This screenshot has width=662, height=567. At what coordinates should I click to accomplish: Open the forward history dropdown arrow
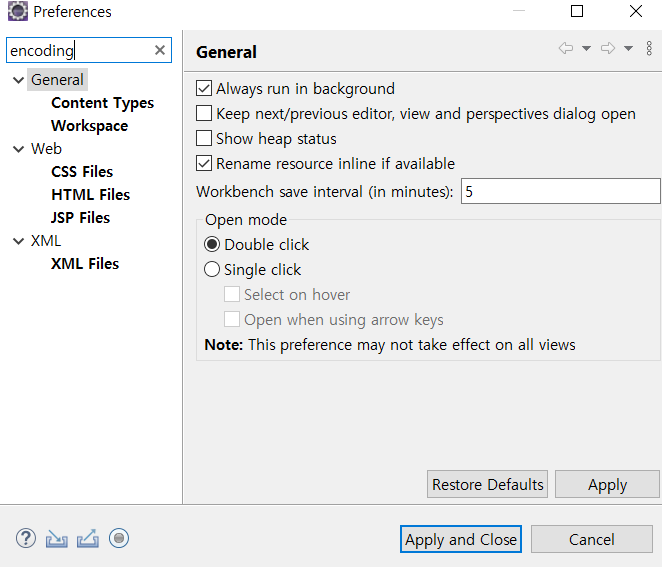pyautogui.click(x=628, y=48)
